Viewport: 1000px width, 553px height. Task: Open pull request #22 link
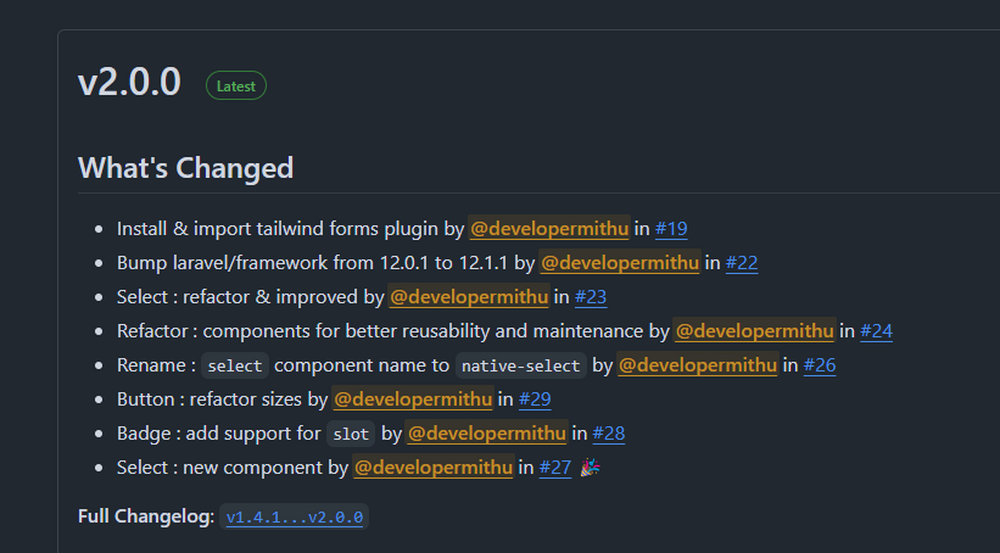[741, 263]
